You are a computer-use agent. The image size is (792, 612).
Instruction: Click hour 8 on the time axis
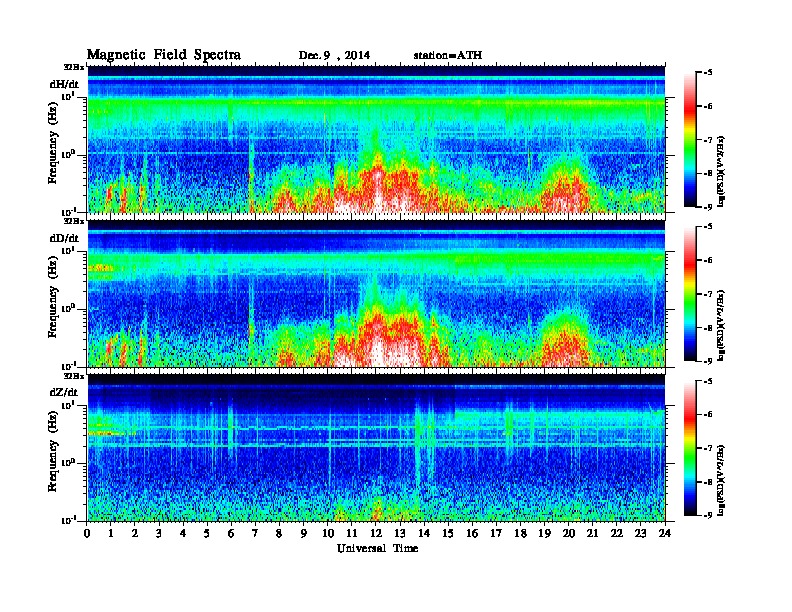tap(279, 533)
